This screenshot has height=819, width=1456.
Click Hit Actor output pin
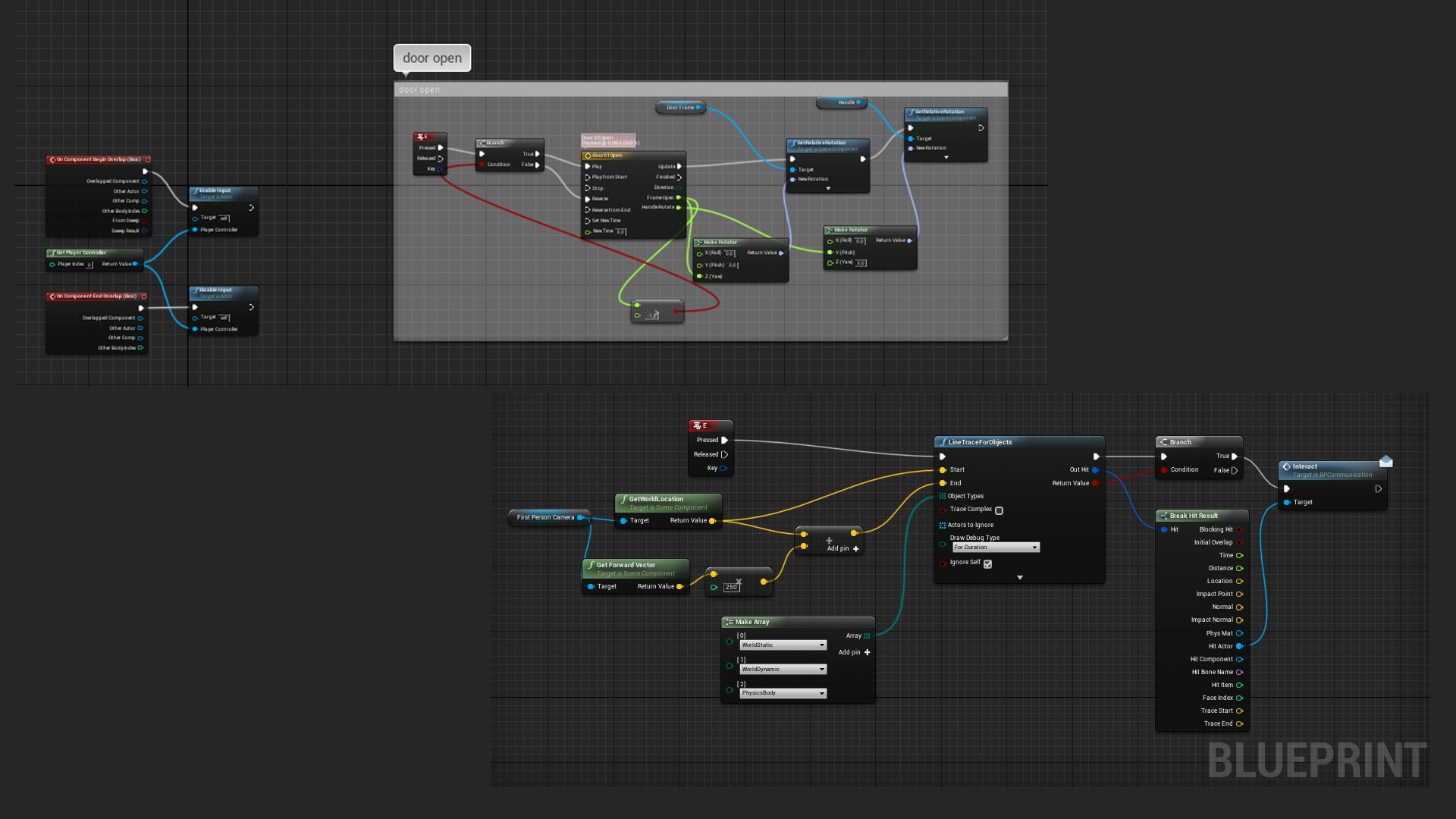[x=1239, y=646]
